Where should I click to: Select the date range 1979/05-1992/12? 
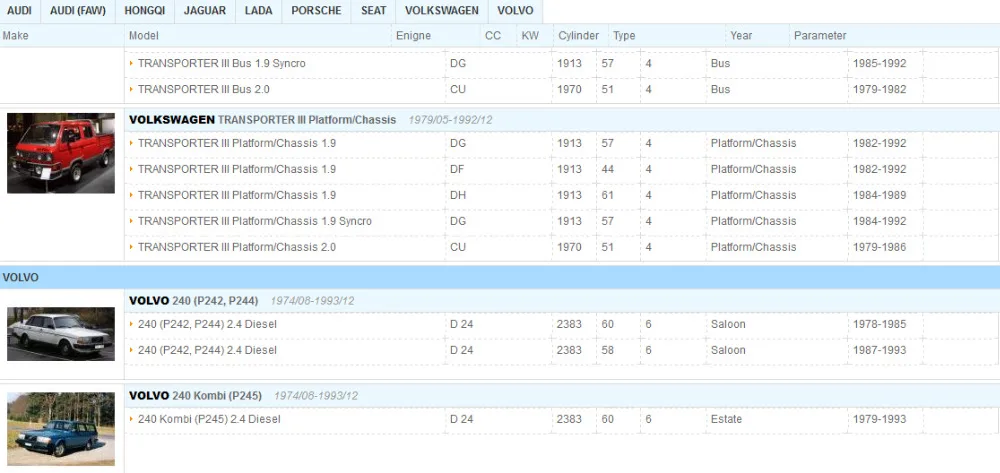[x=450, y=120]
